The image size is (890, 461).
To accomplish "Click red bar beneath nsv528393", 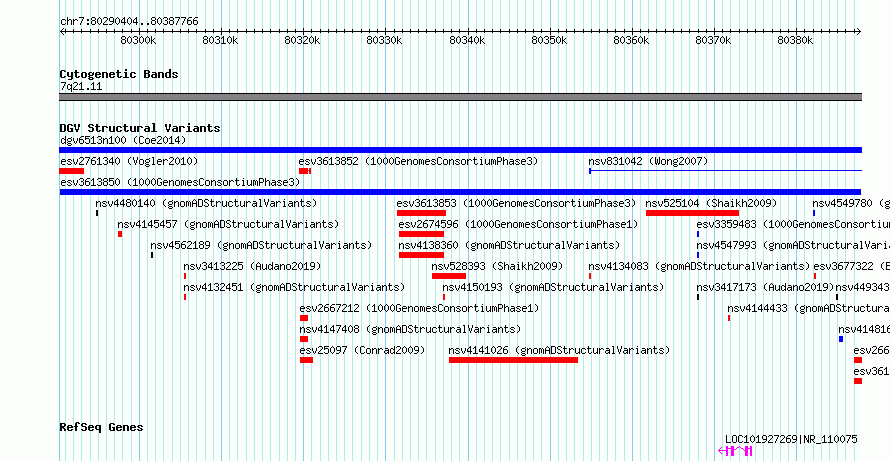I will pos(449,276).
